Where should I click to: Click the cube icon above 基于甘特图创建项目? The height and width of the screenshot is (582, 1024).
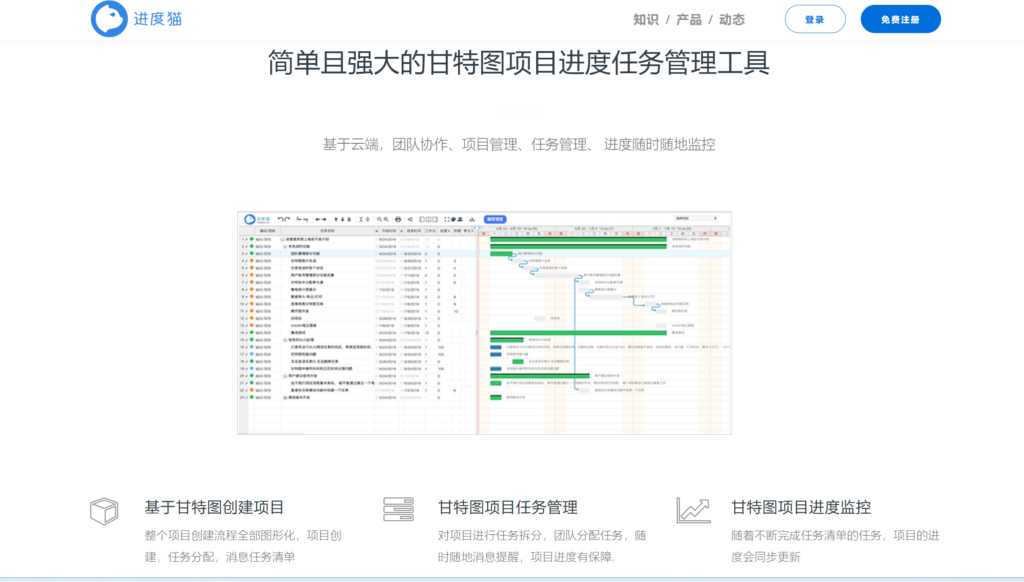104,510
